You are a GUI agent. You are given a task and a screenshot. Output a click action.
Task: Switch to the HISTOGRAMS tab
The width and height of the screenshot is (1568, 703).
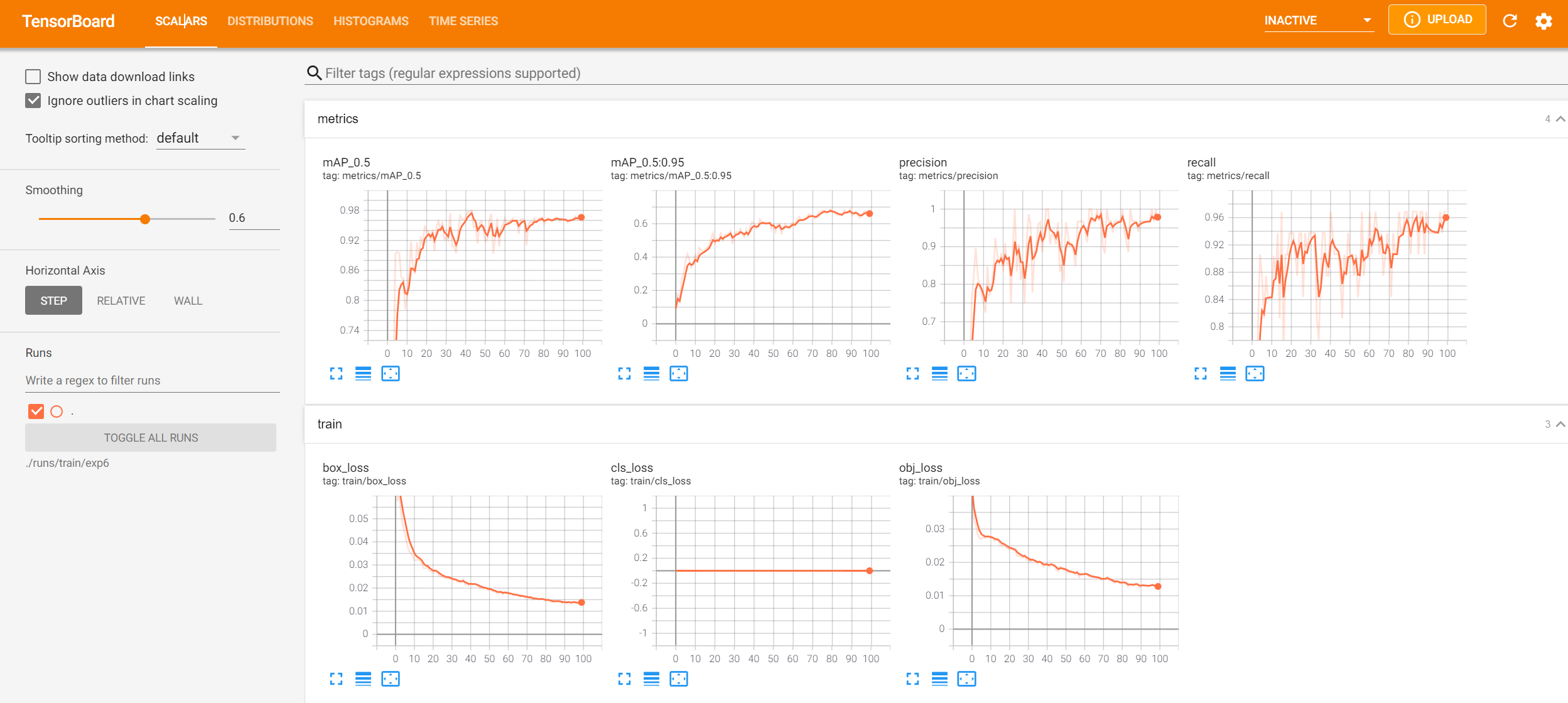[370, 21]
